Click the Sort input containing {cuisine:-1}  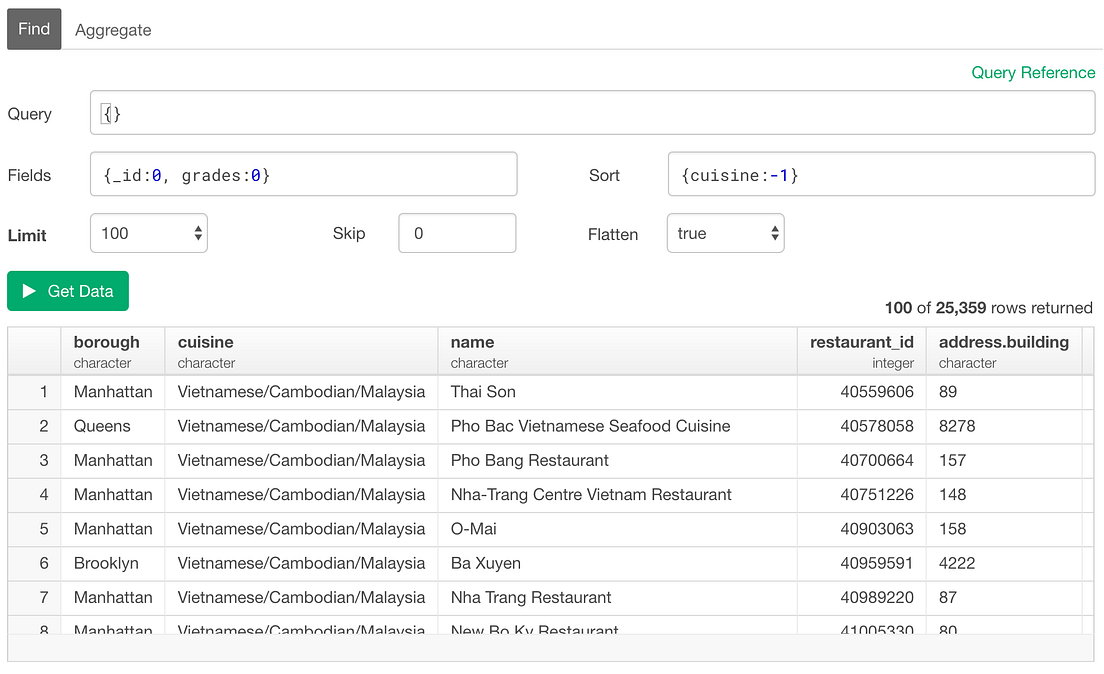click(880, 173)
